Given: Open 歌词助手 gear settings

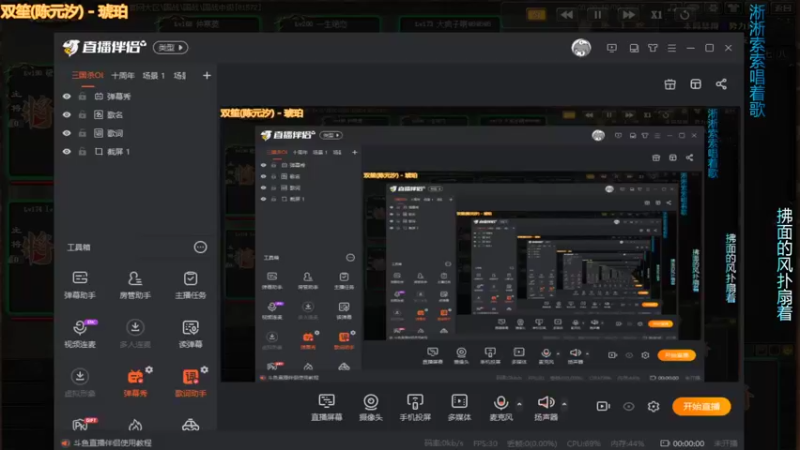Looking at the screenshot, I should pyautogui.click(x=205, y=369).
